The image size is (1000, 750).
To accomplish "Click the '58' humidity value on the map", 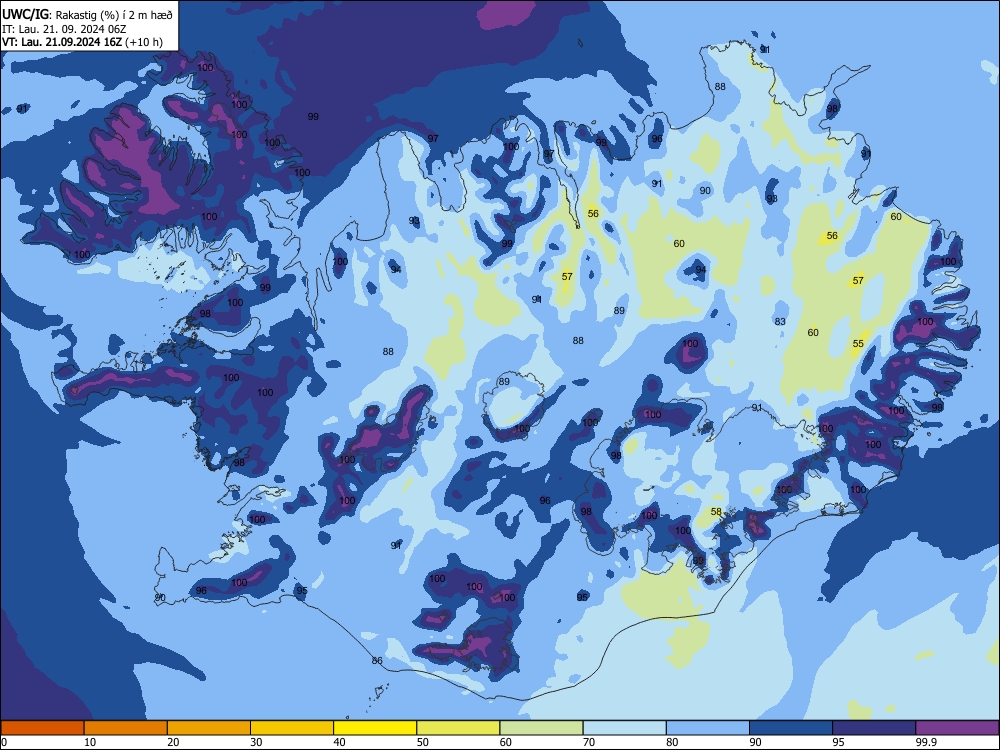I will (716, 511).
